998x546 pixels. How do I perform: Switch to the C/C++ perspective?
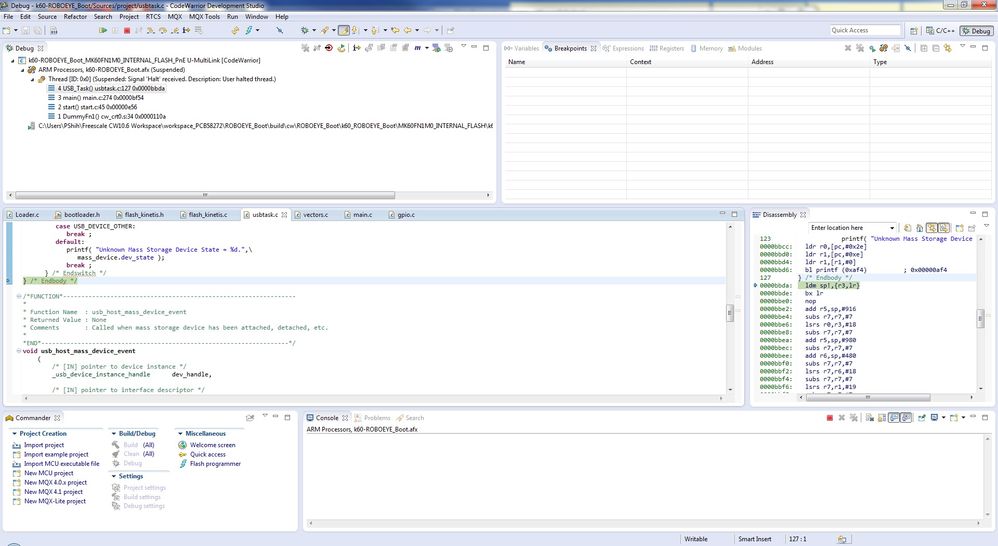941,31
